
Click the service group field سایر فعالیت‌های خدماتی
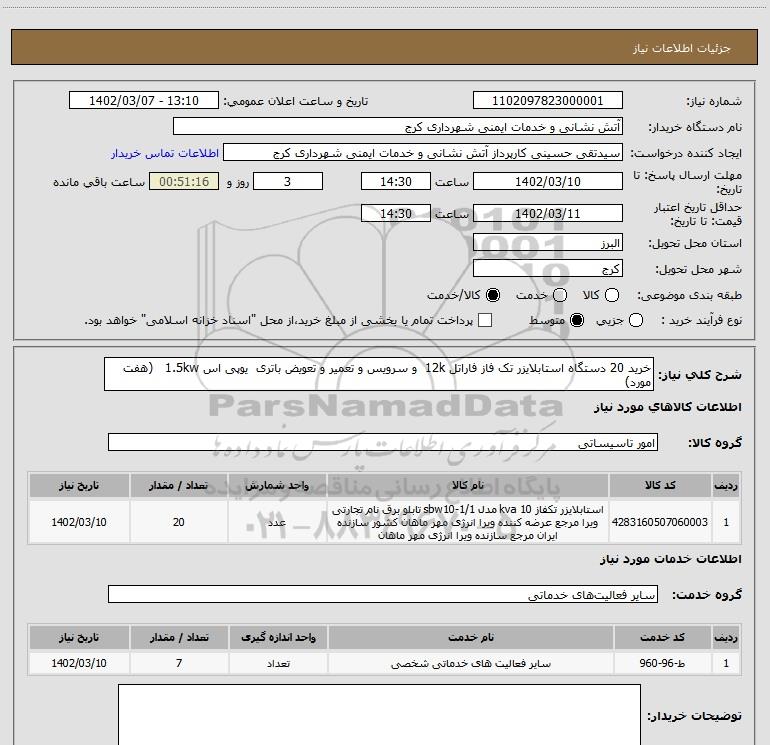point(383,594)
